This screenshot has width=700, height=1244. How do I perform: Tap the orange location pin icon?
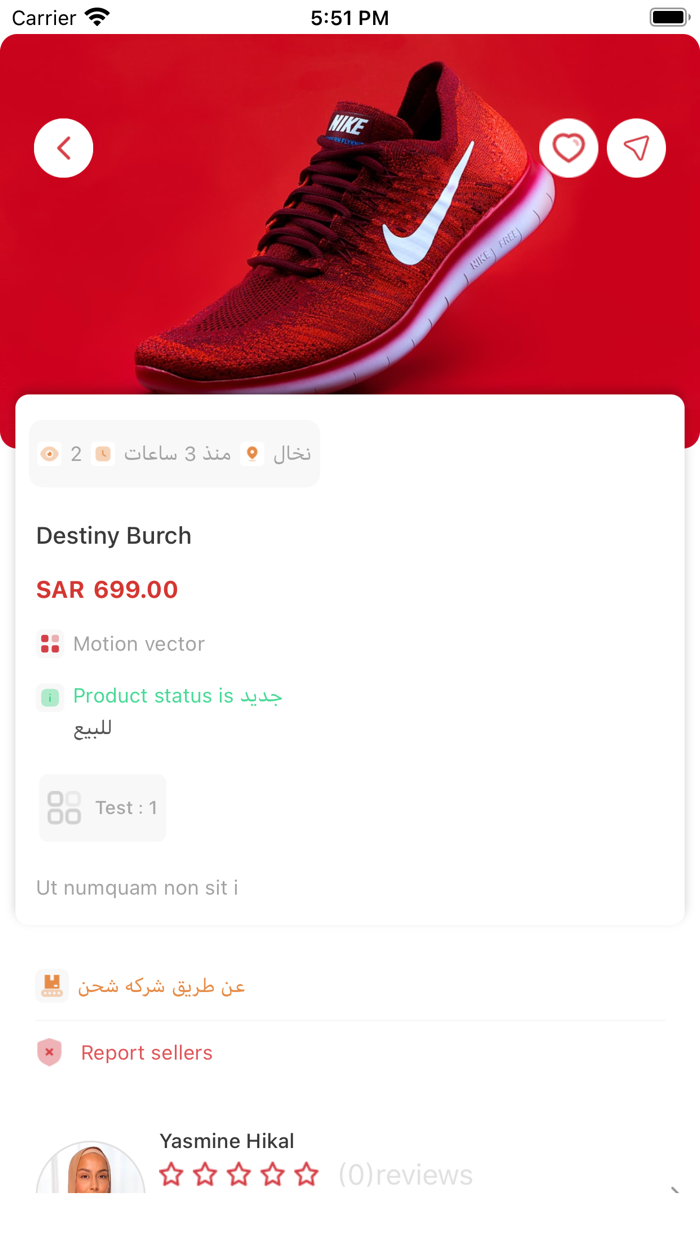253,454
